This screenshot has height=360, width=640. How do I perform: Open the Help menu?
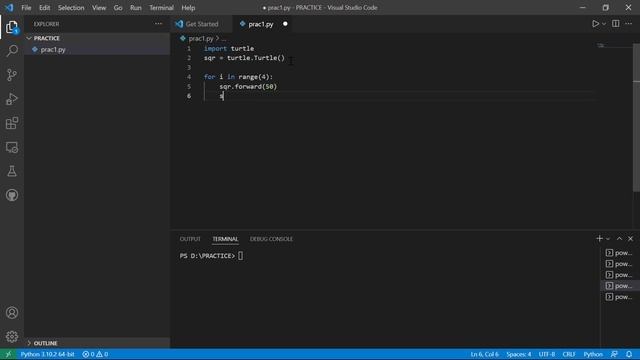point(188,7)
